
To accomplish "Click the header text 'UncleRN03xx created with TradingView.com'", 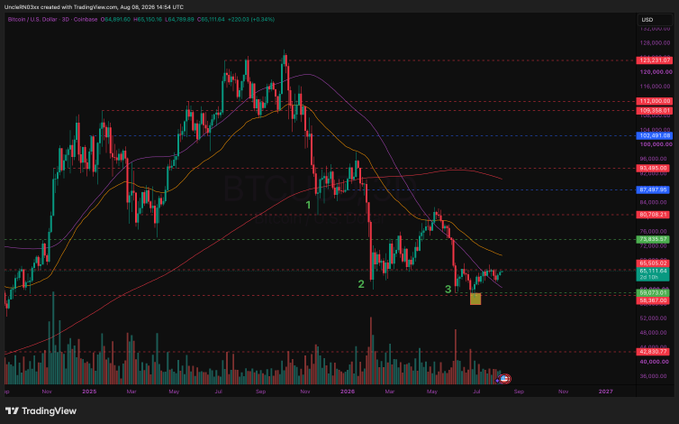I will click(x=61, y=7).
